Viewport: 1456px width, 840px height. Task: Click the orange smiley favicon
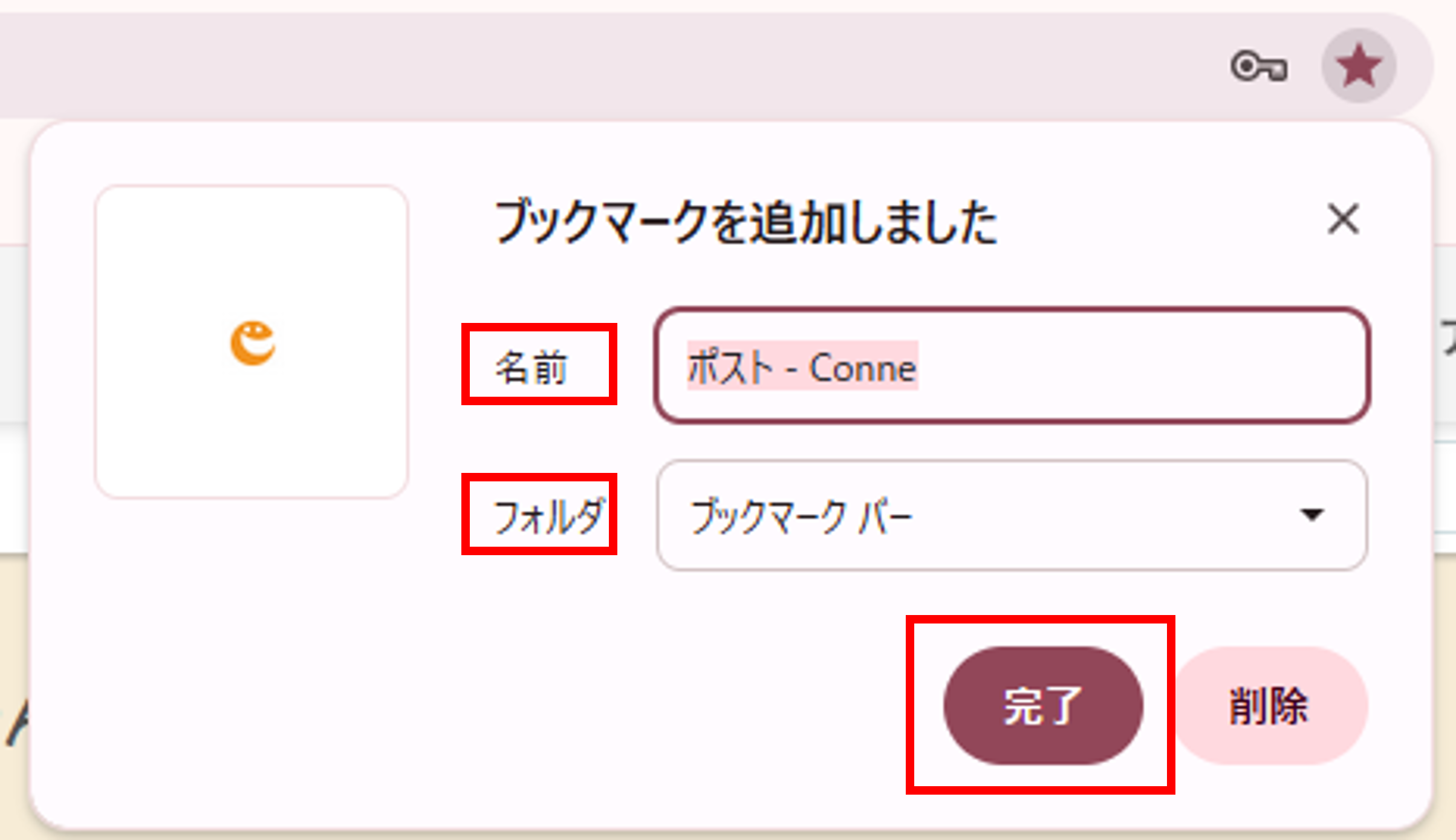point(253,343)
